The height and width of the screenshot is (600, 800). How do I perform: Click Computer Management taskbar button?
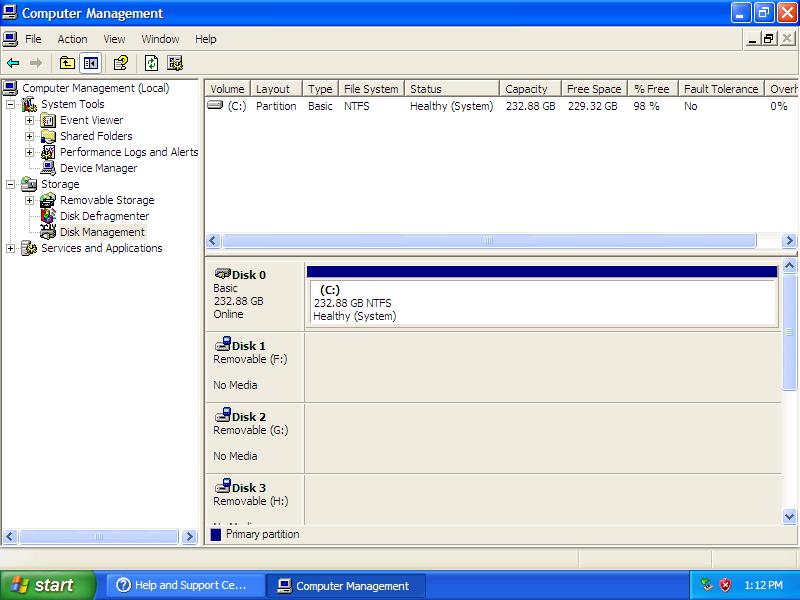[346, 585]
